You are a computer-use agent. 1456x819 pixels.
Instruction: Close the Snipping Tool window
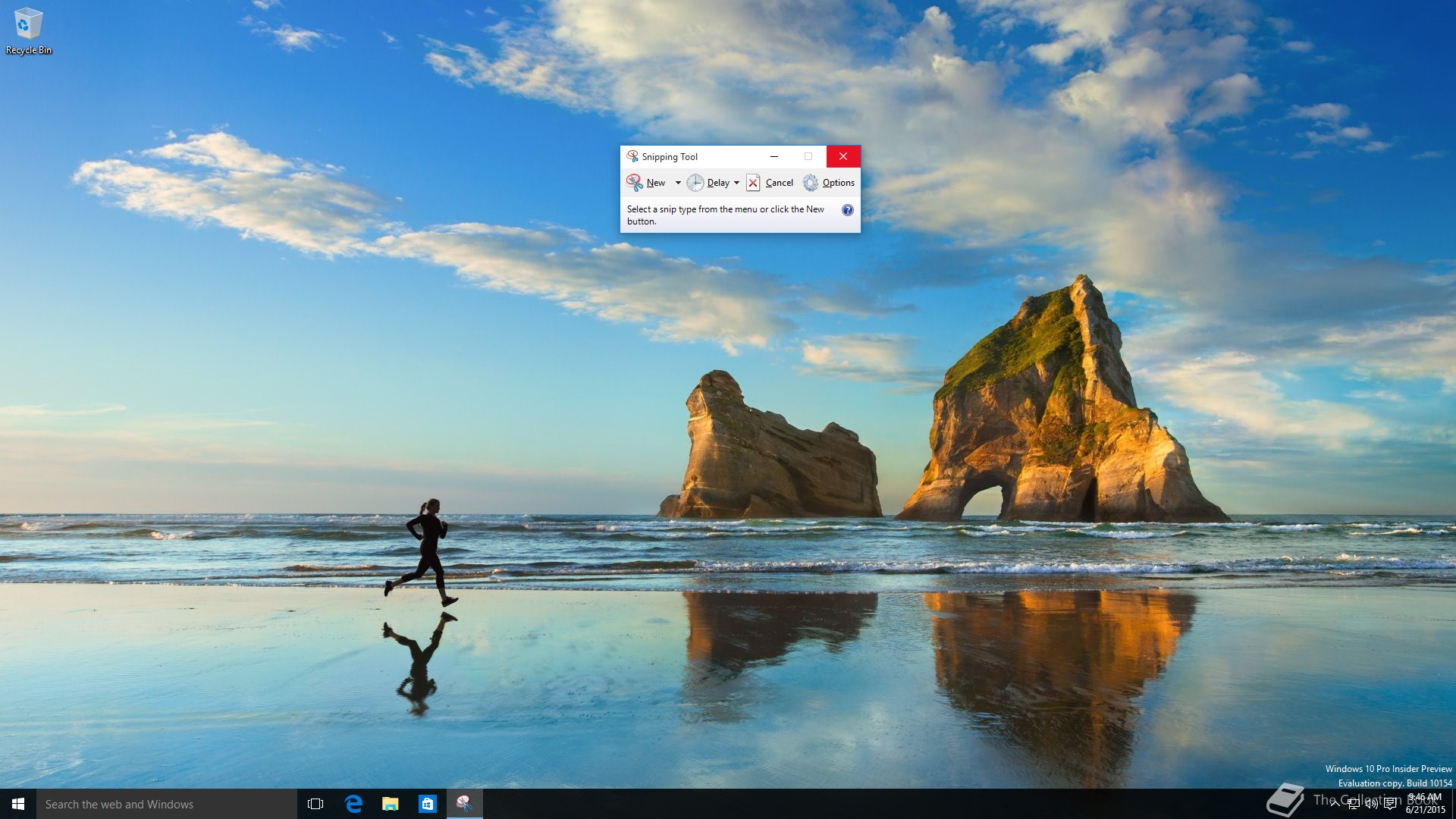coord(843,156)
